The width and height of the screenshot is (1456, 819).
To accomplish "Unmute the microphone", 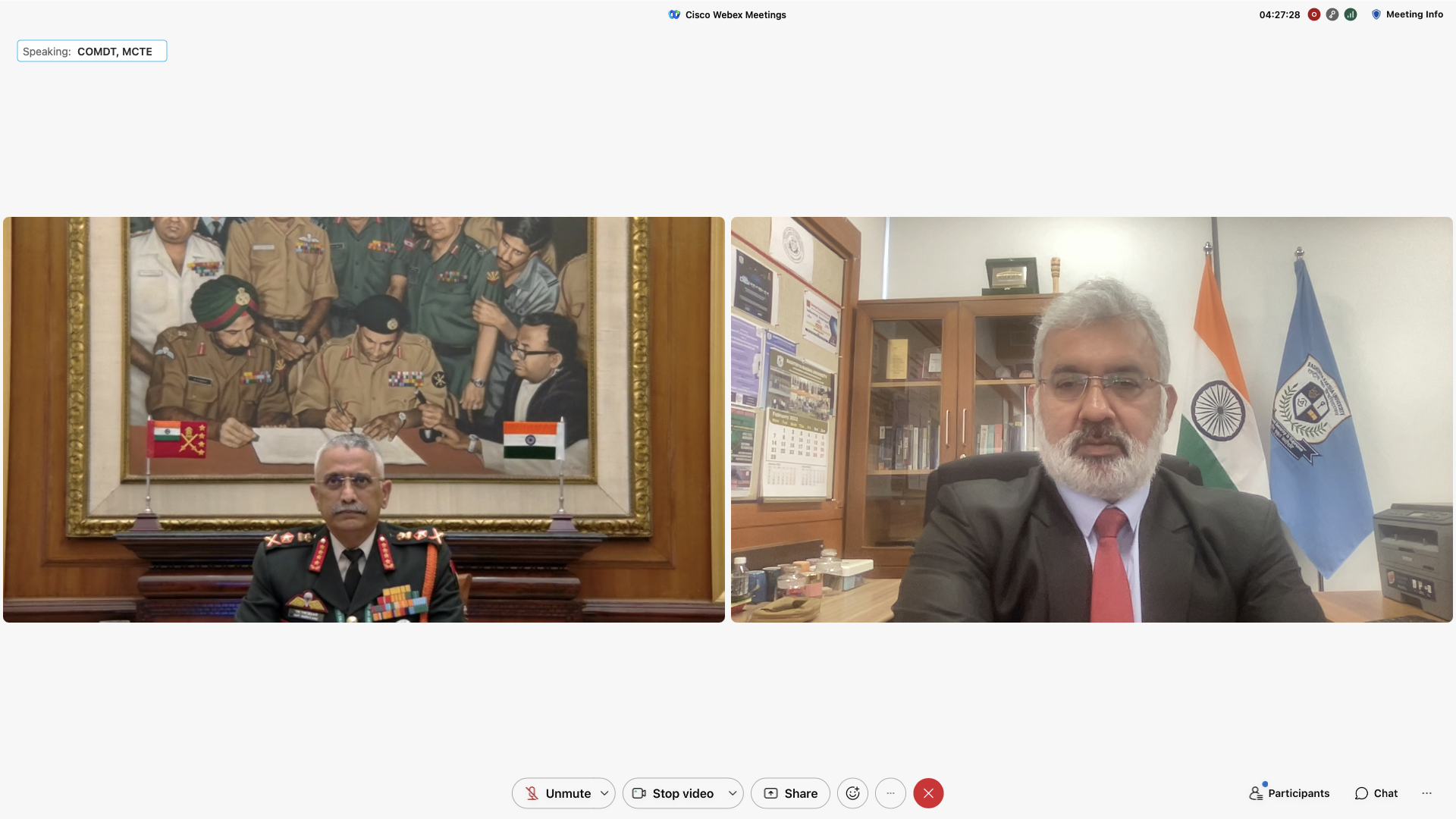I will point(557,793).
